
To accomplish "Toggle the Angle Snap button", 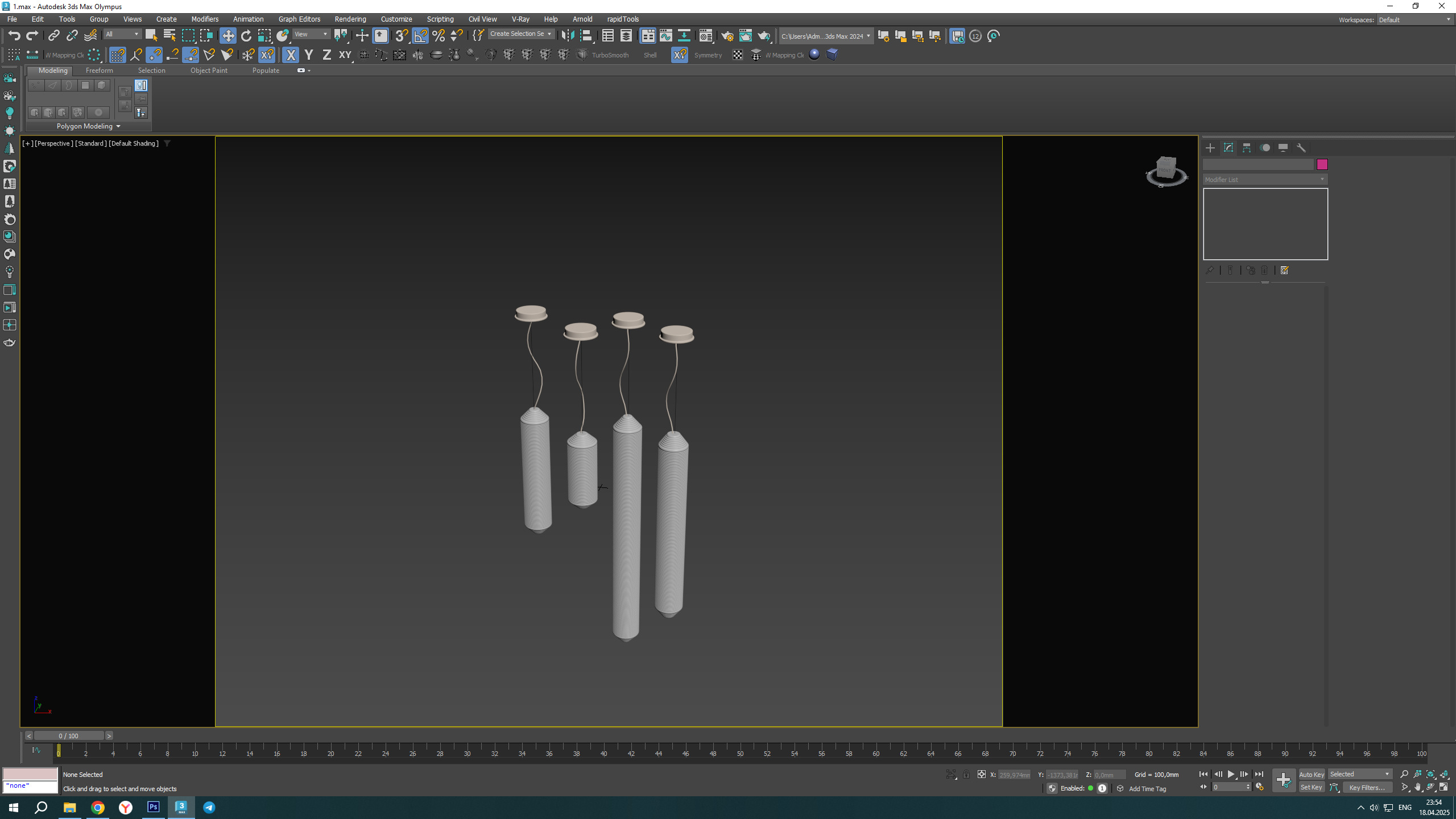I will (x=420, y=36).
